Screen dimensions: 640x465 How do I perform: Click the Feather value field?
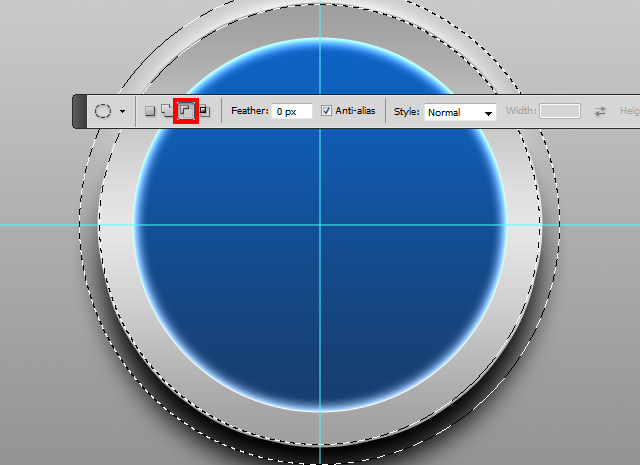tap(292, 111)
